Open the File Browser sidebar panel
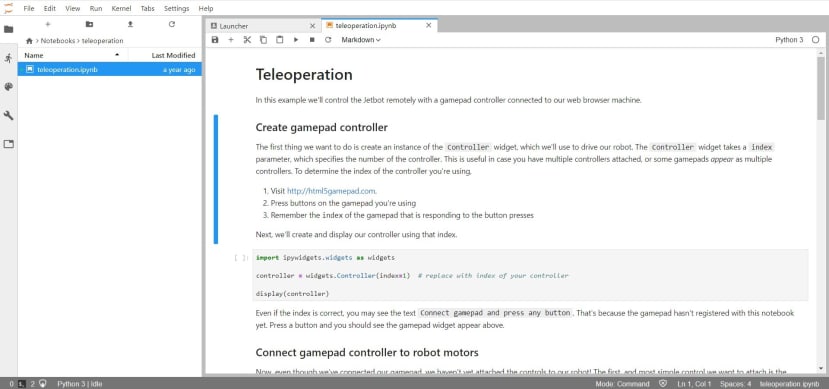Viewport: 829px width, 389px height. (x=8, y=30)
